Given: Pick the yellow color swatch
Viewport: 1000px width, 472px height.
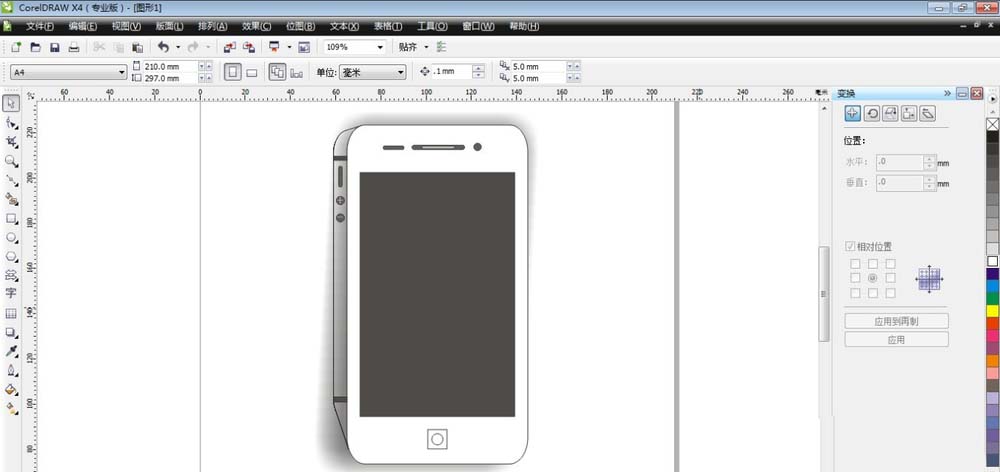Looking at the screenshot, I should [992, 311].
